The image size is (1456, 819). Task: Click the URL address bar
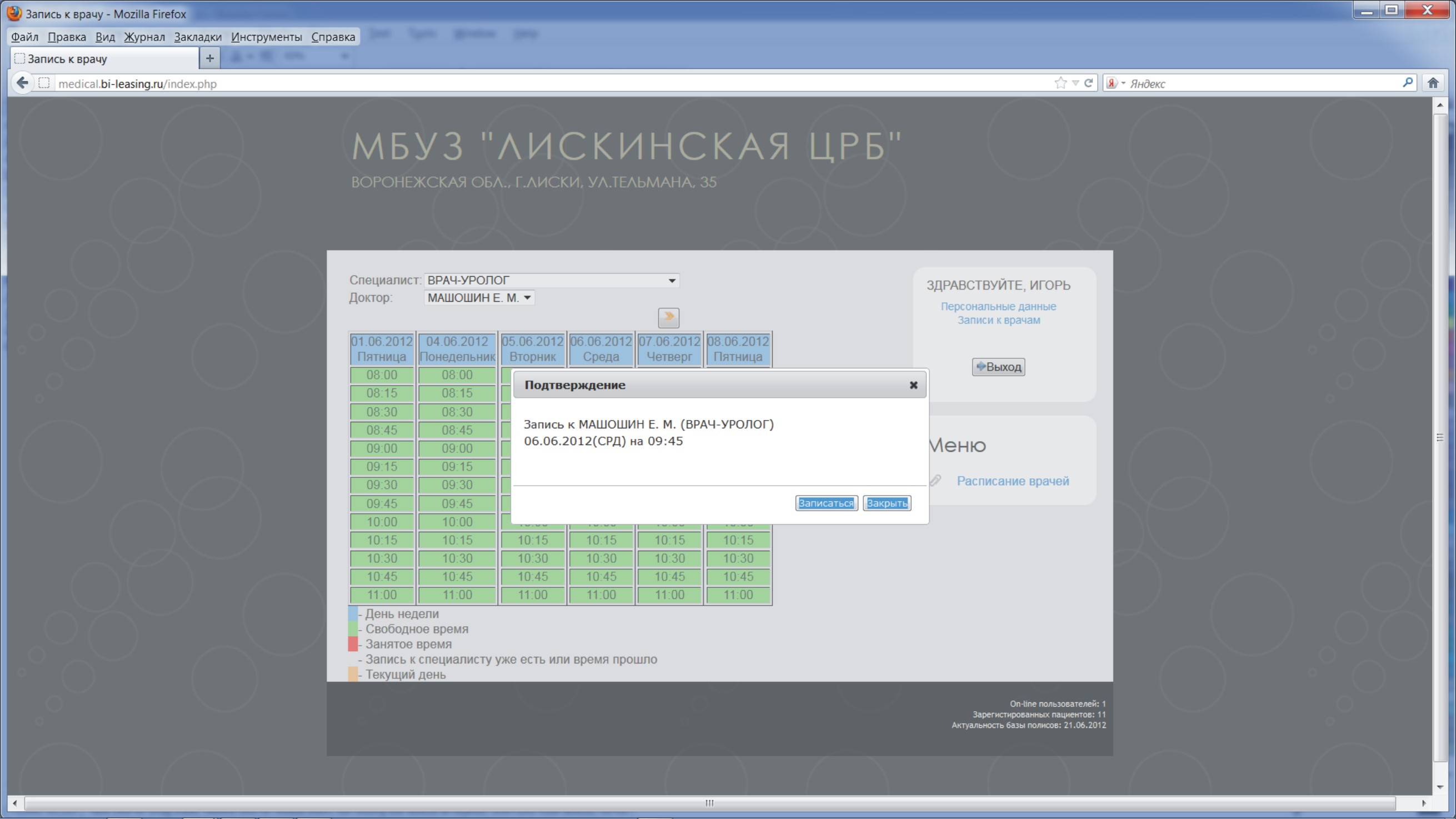[x=548, y=83]
